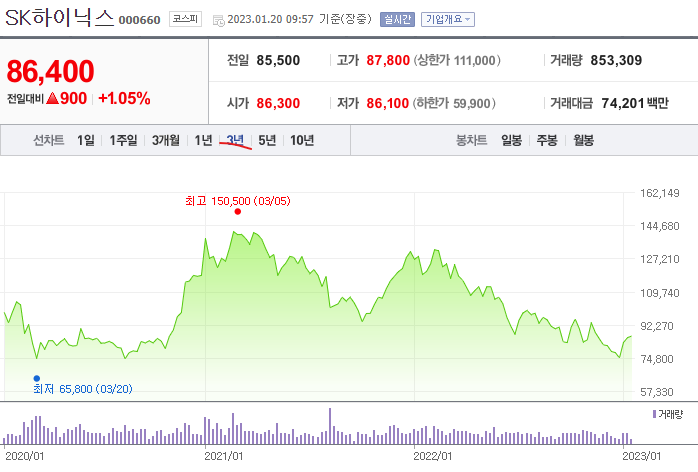The image size is (698, 472).
Task: Click the high price 87,800
Action: click(388, 60)
